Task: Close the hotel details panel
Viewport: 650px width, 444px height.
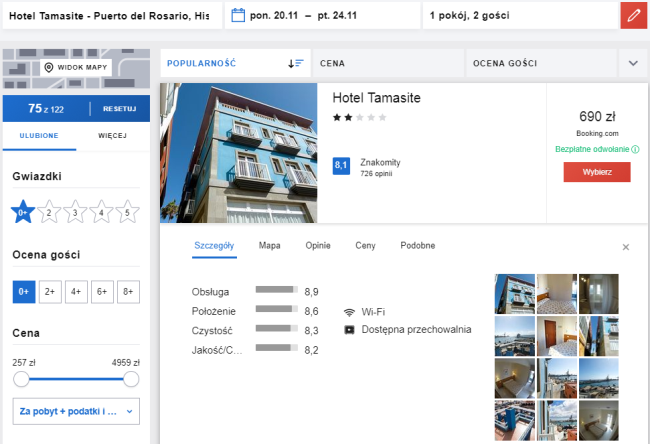Action: point(626,246)
